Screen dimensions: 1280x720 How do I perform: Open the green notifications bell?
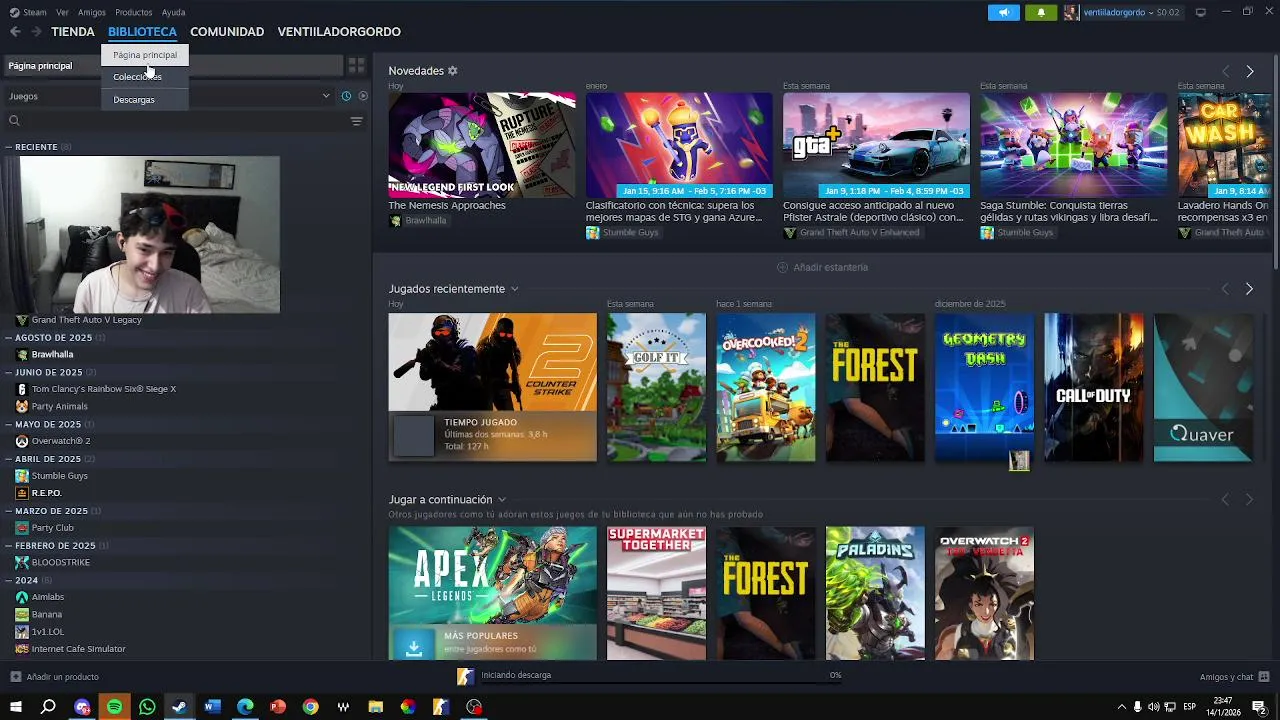click(x=1041, y=12)
